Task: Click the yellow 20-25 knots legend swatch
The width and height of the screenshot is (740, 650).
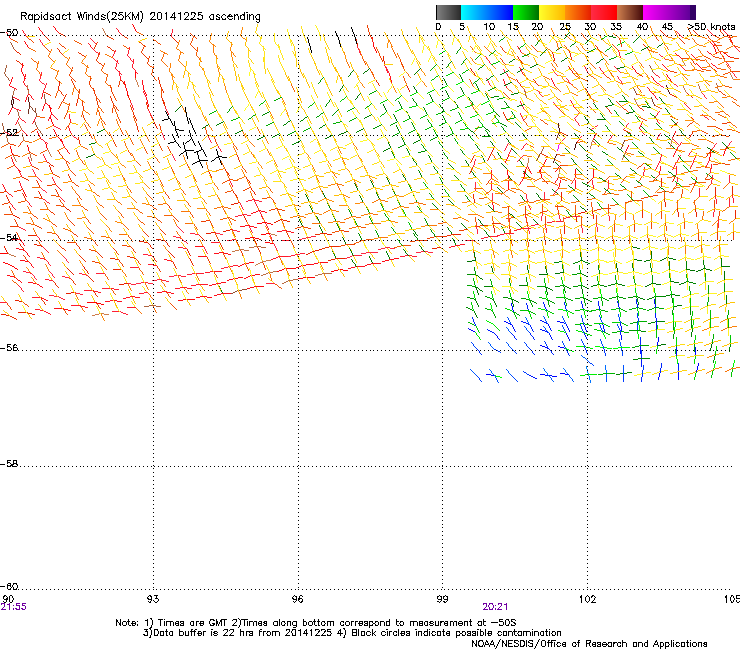Action: 552,12
